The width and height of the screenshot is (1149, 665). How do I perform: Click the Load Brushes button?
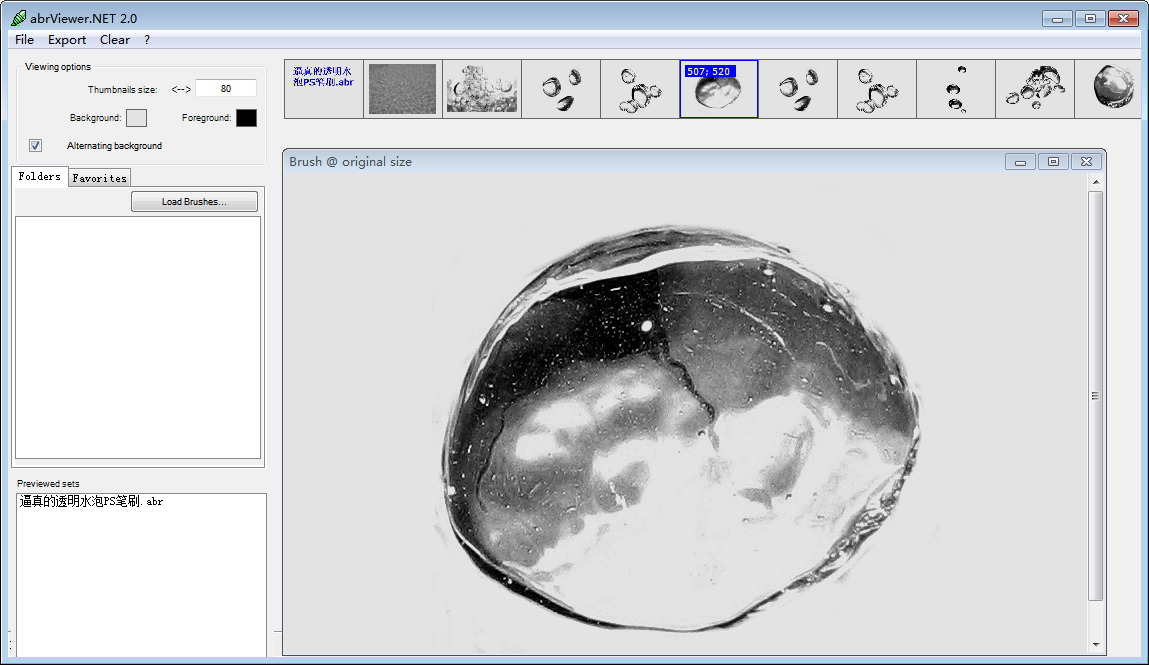pos(194,201)
